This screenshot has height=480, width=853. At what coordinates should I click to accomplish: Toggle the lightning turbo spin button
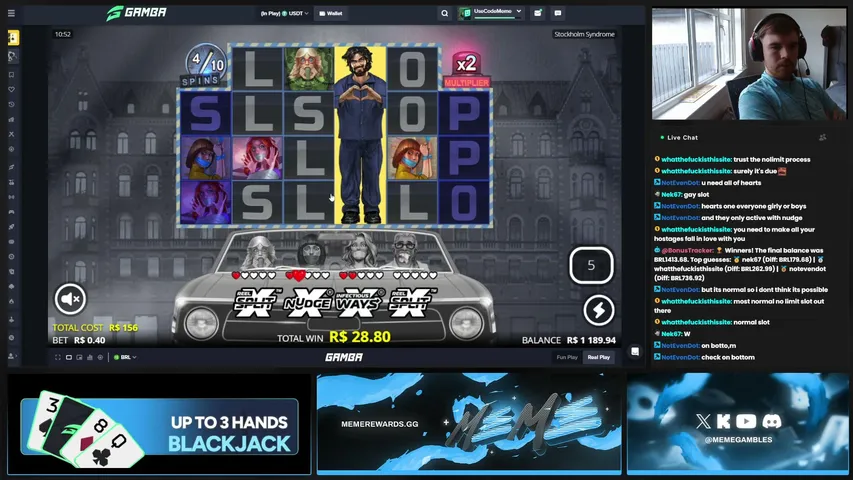pos(598,310)
